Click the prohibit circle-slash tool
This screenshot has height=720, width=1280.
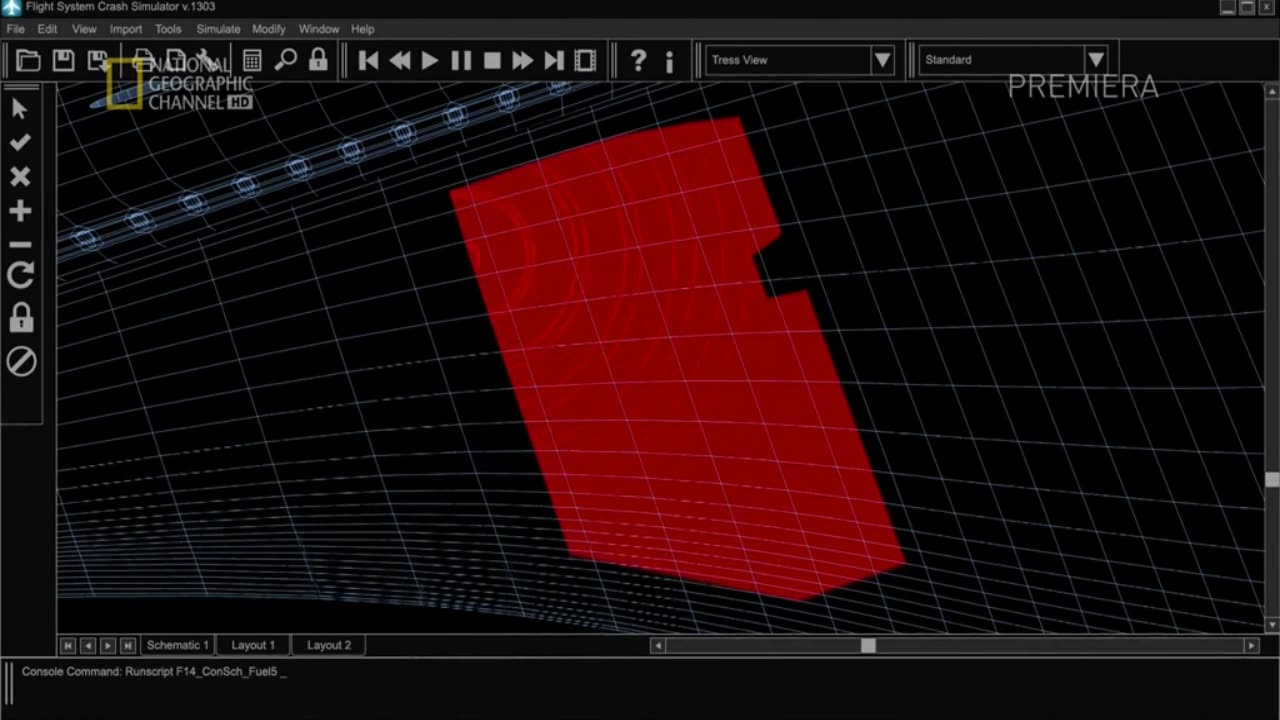coord(21,361)
